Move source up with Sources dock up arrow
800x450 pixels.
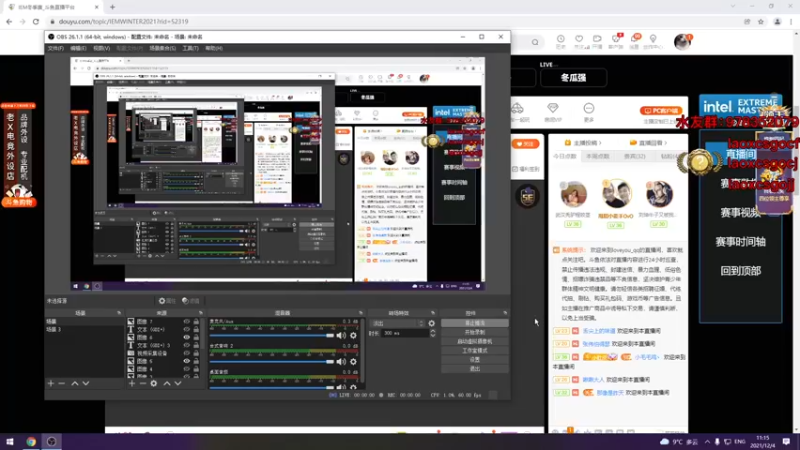167,383
